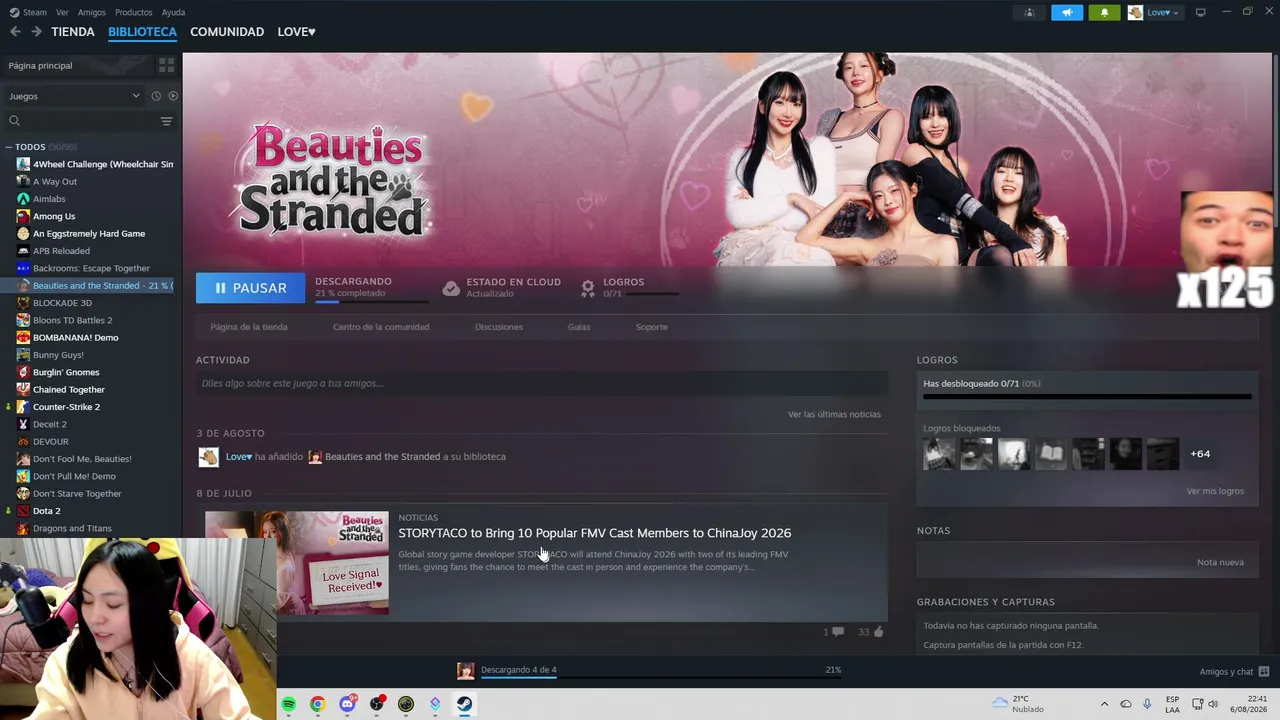The width and height of the screenshot is (1280, 720).
Task: Switch to the COMUNIDAD tab
Action: 227,32
